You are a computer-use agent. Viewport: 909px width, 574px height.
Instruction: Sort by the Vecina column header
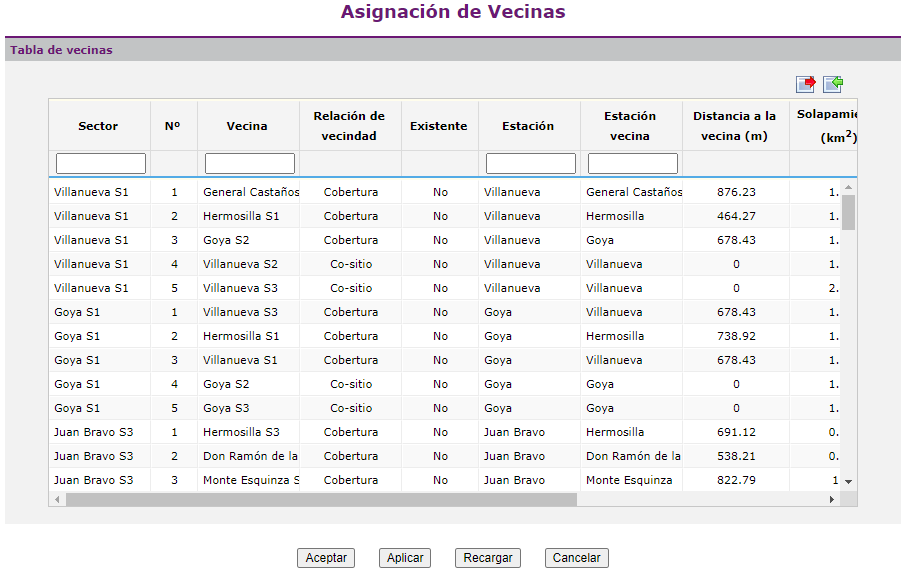247,126
